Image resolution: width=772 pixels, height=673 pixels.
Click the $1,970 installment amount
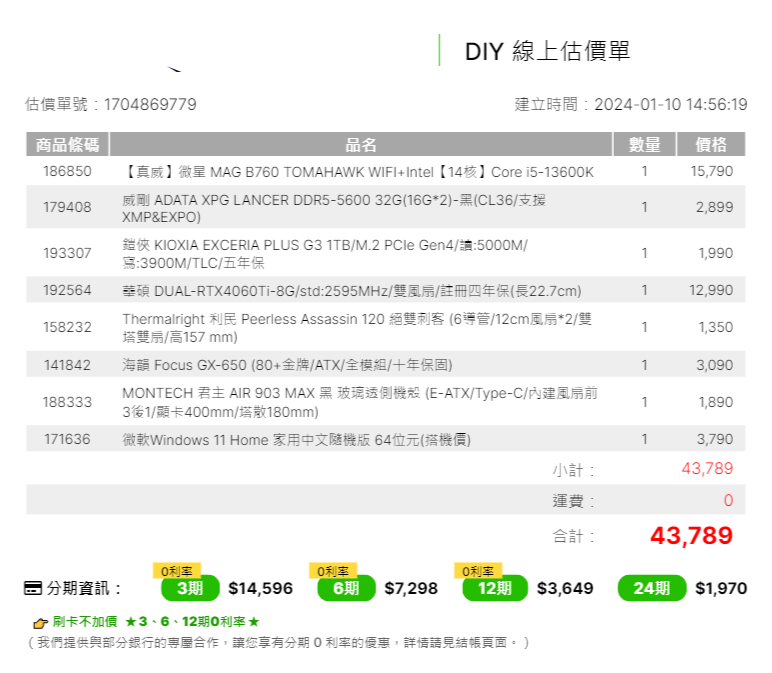point(721,588)
